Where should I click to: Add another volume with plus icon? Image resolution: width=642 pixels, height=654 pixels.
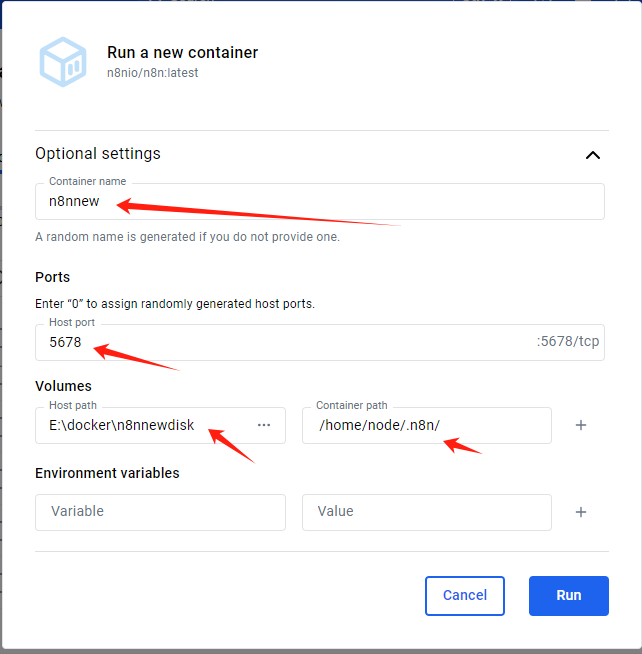[x=581, y=425]
